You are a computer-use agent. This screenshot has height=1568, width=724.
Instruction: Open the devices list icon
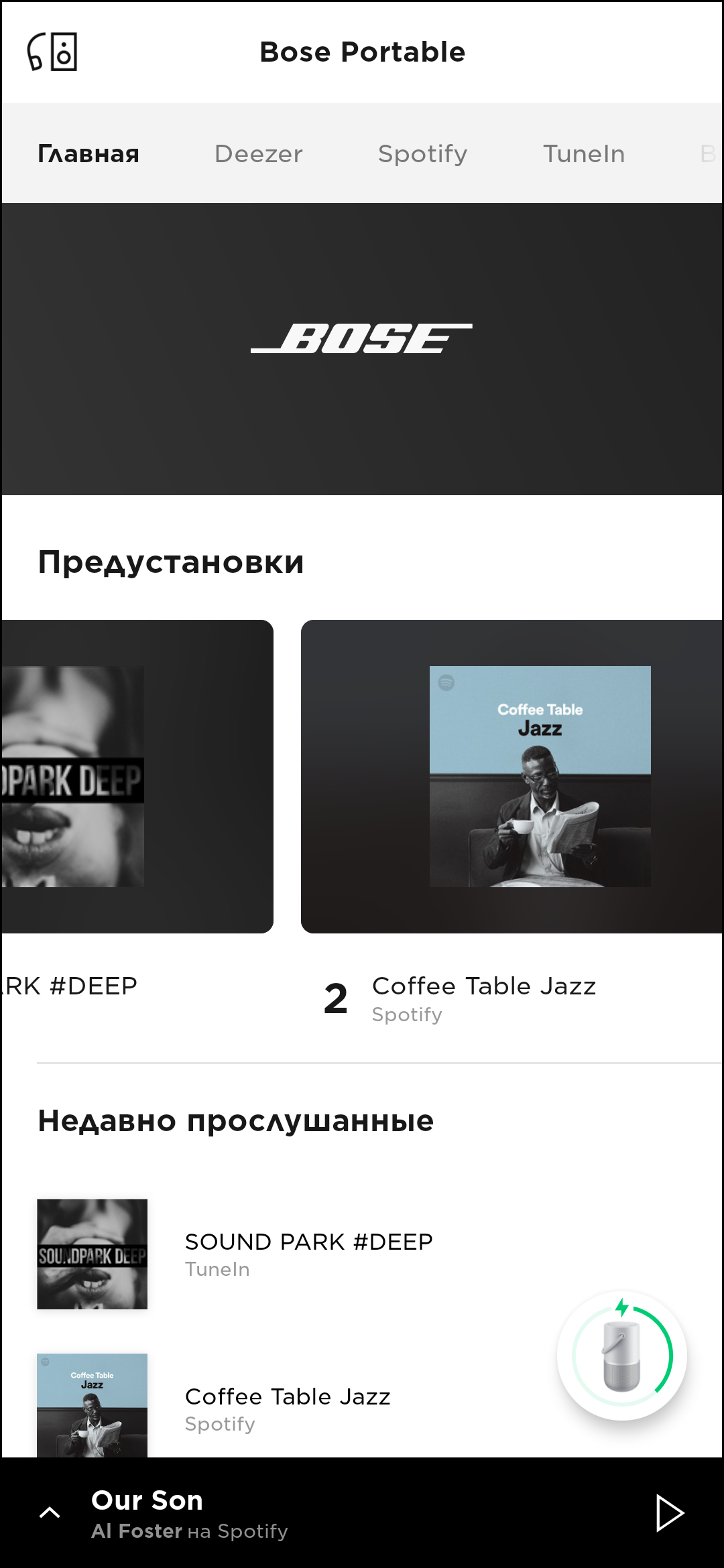click(52, 52)
